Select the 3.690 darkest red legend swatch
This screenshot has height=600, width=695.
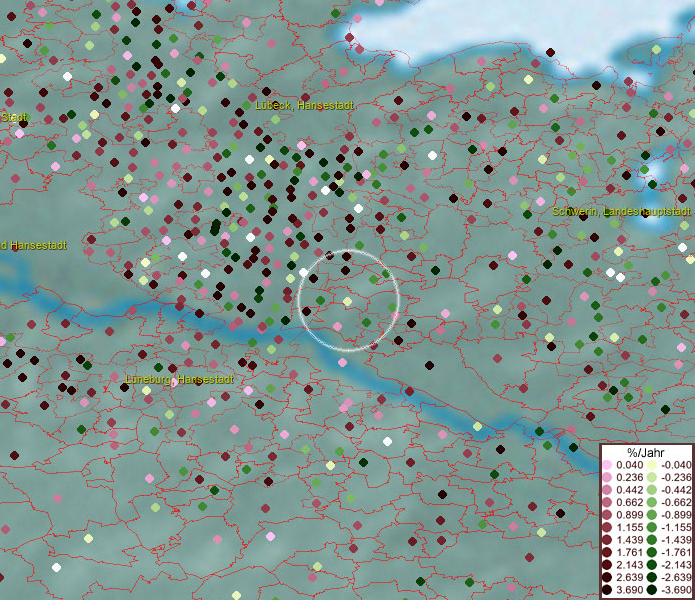coord(607,590)
